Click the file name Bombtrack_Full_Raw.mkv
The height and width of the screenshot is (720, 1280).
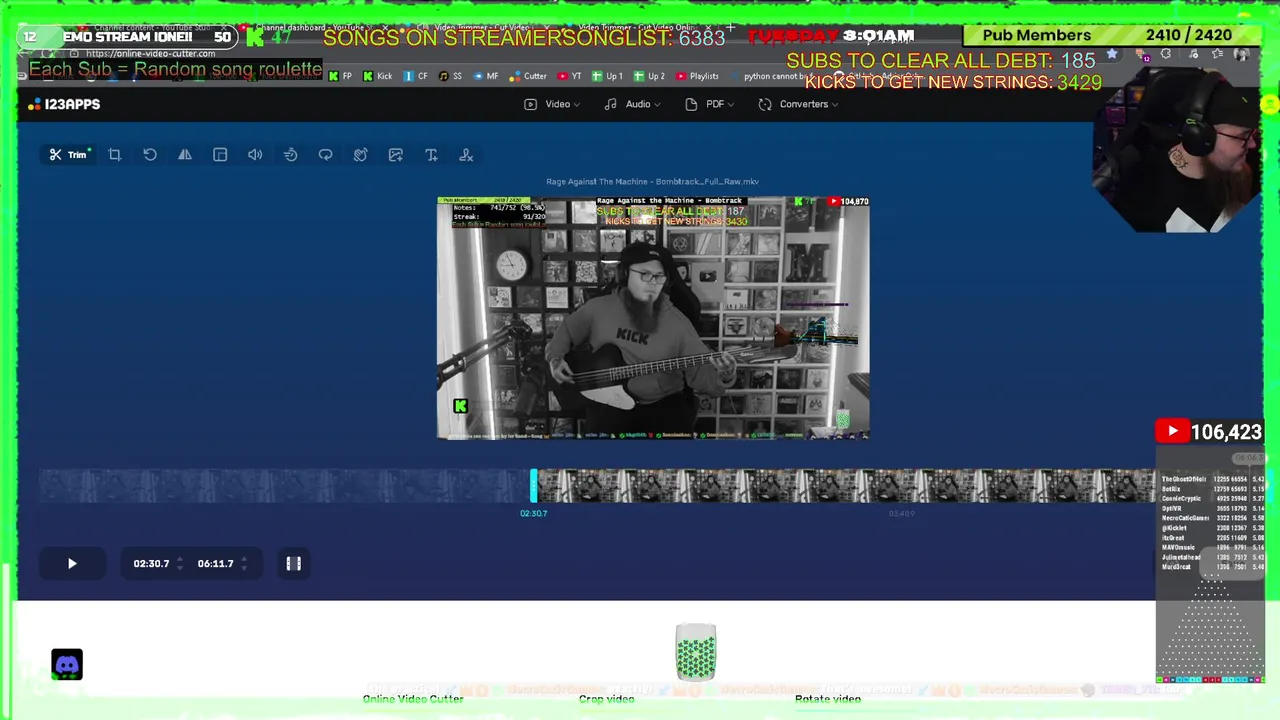pyautogui.click(x=652, y=182)
